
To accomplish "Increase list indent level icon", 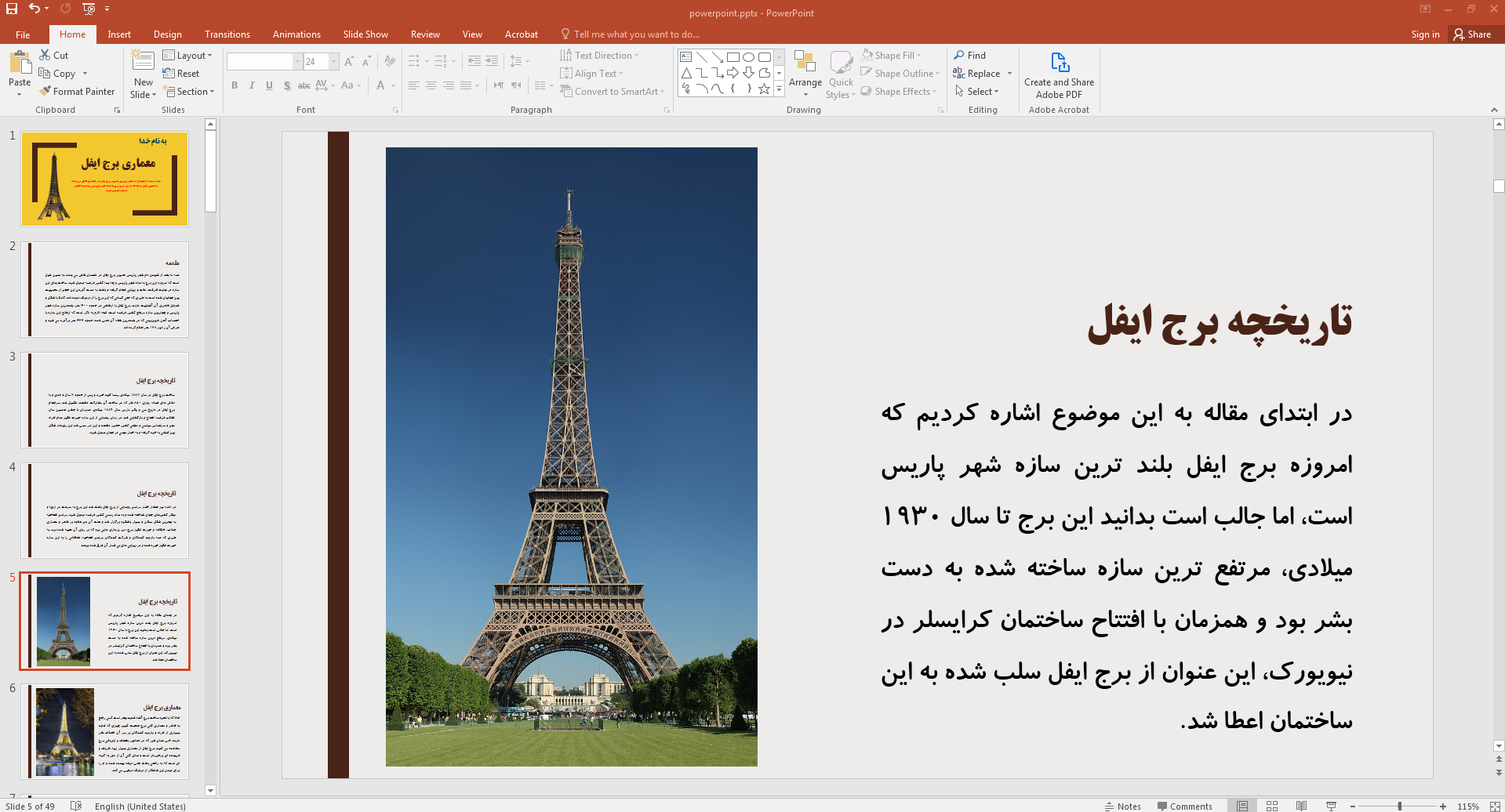I will [x=492, y=61].
